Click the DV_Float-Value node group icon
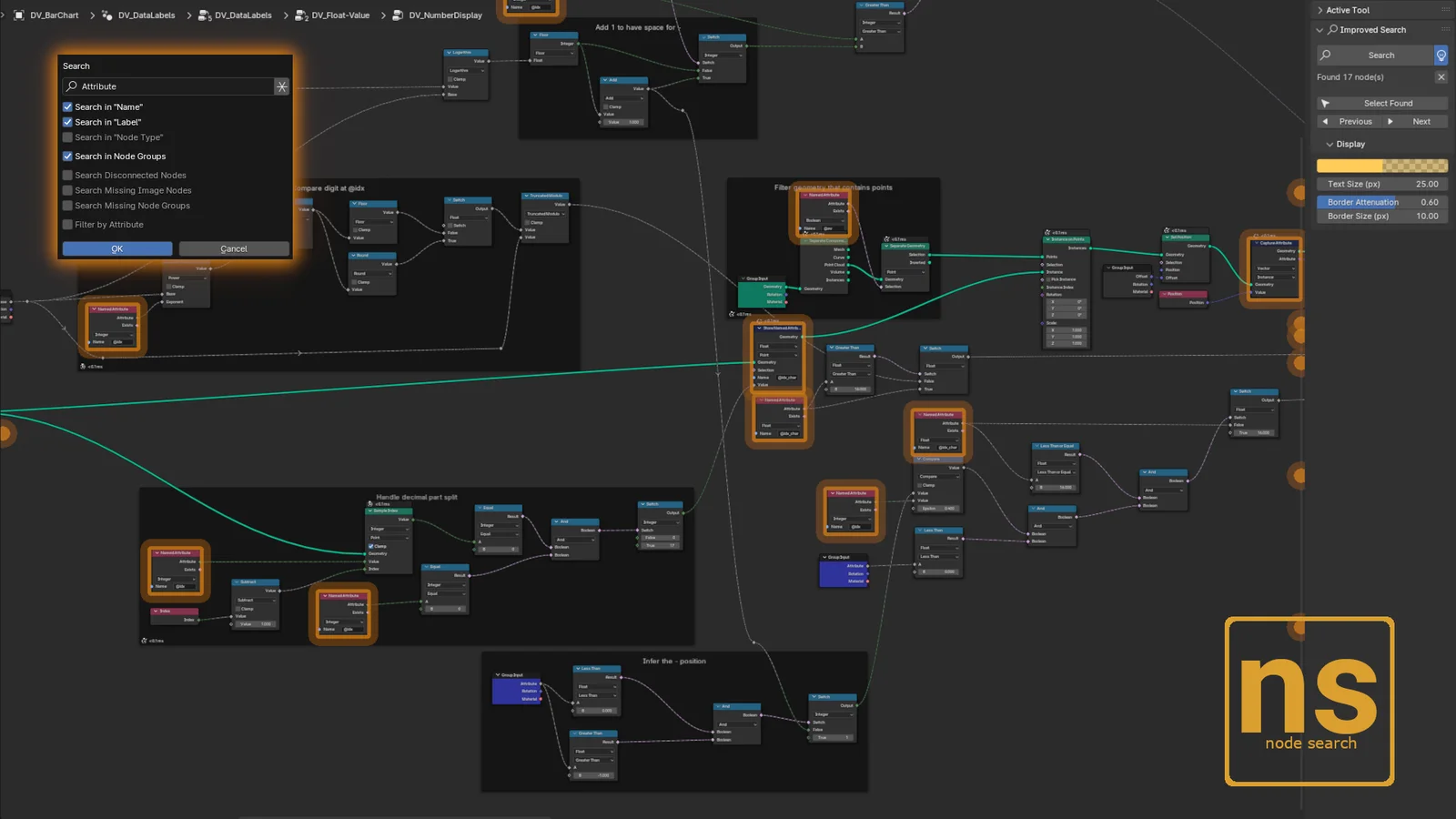The image size is (1456, 819). tap(300, 15)
